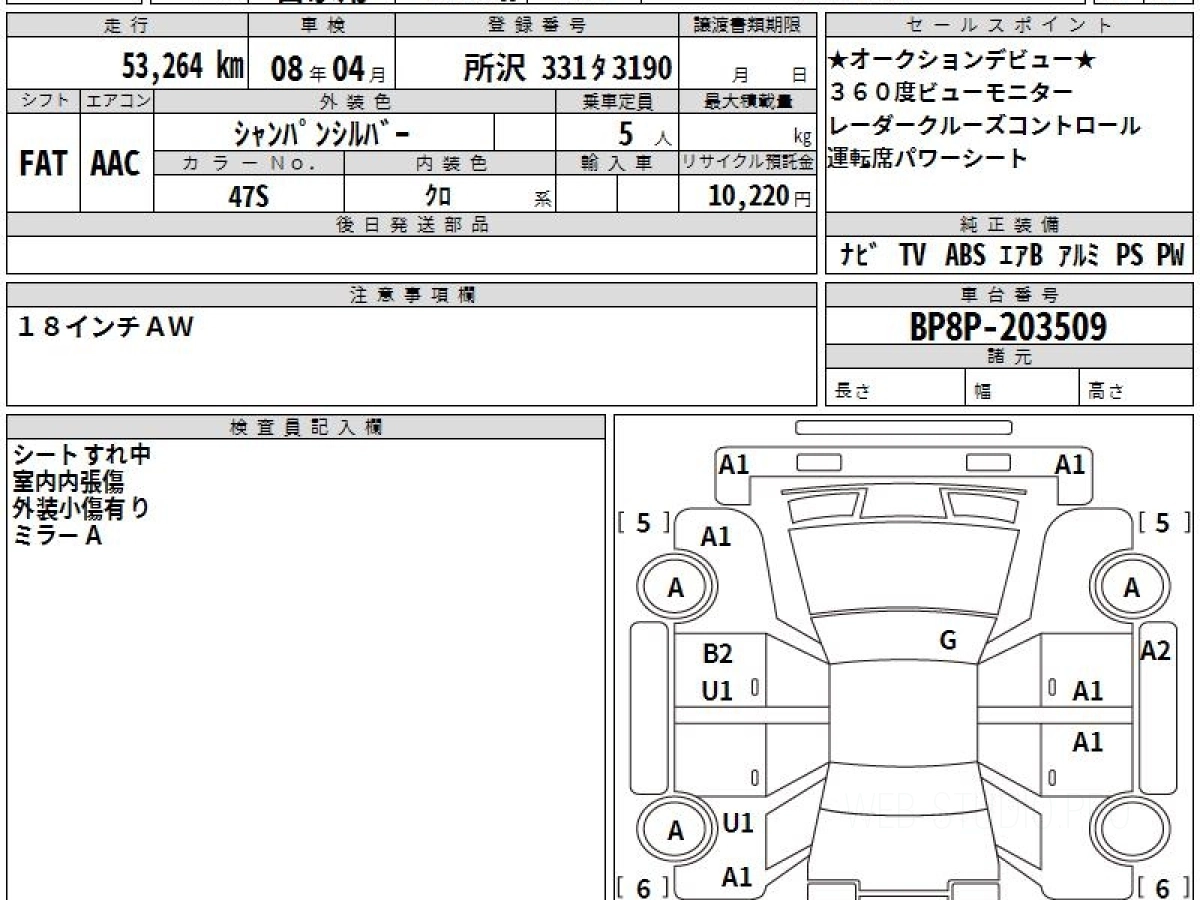Select the 運転席パワーシート line
This screenshot has height=900, width=1200.
(x=928, y=158)
